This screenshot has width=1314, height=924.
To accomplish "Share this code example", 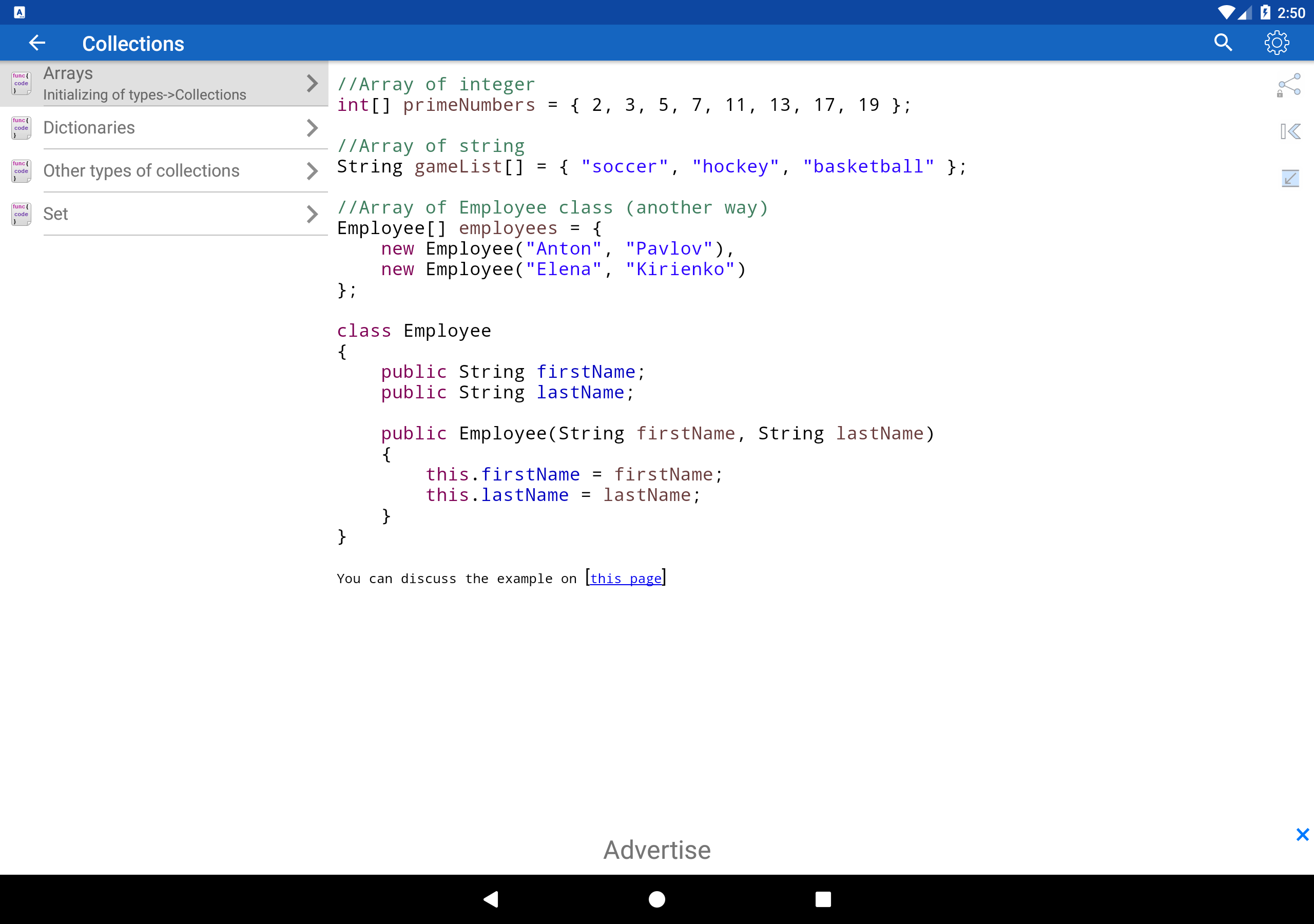I will point(1289,85).
